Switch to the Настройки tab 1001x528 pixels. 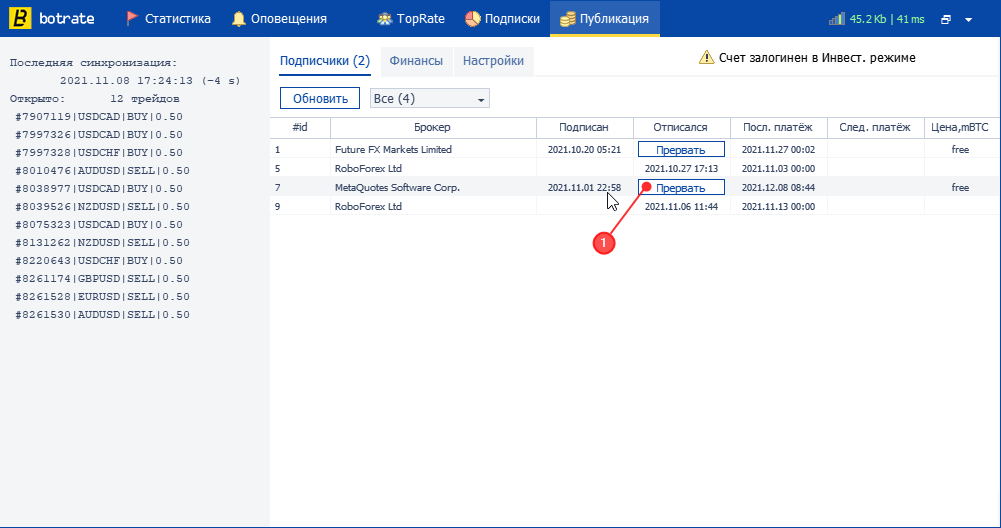coord(493,61)
